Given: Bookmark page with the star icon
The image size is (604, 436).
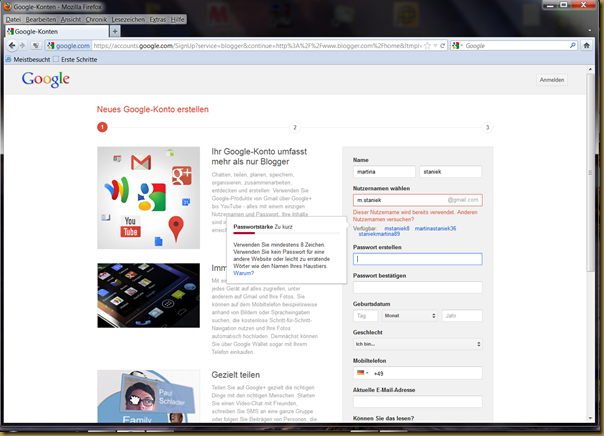Looking at the screenshot, I should point(427,45).
